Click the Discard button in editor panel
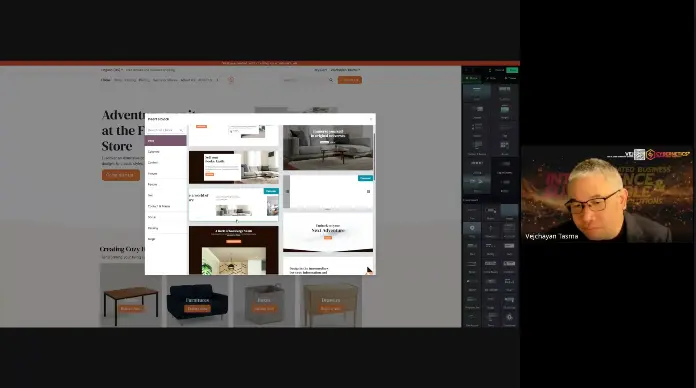 click(499, 70)
